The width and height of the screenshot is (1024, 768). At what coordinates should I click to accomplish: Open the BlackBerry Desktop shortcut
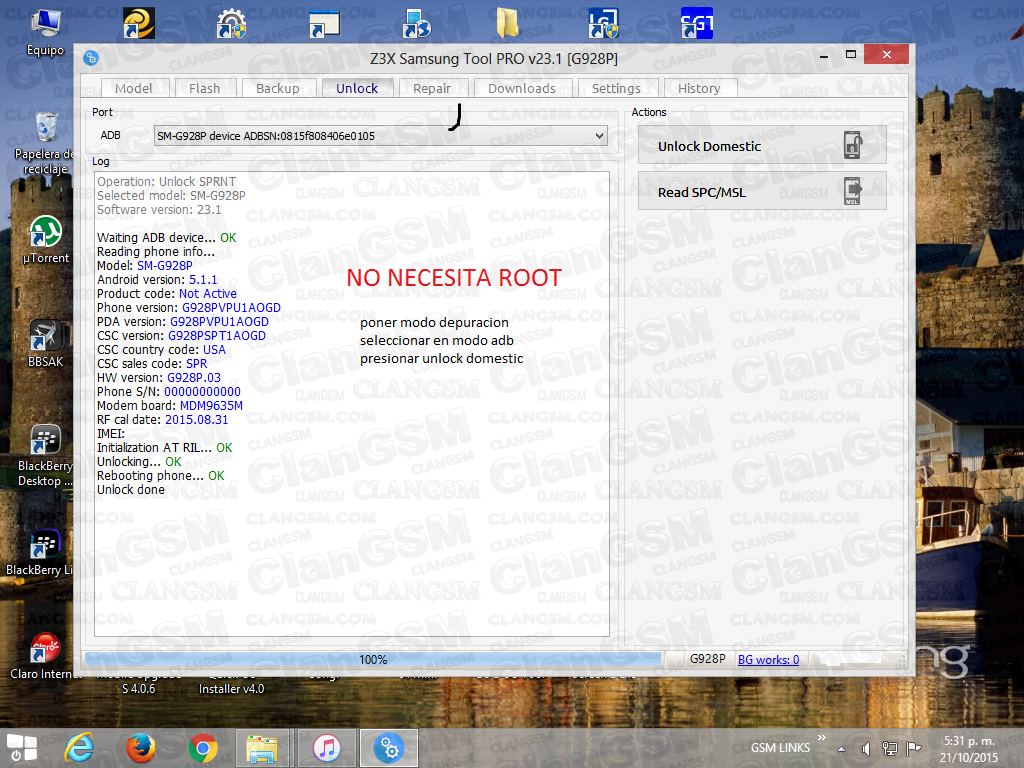tap(46, 455)
